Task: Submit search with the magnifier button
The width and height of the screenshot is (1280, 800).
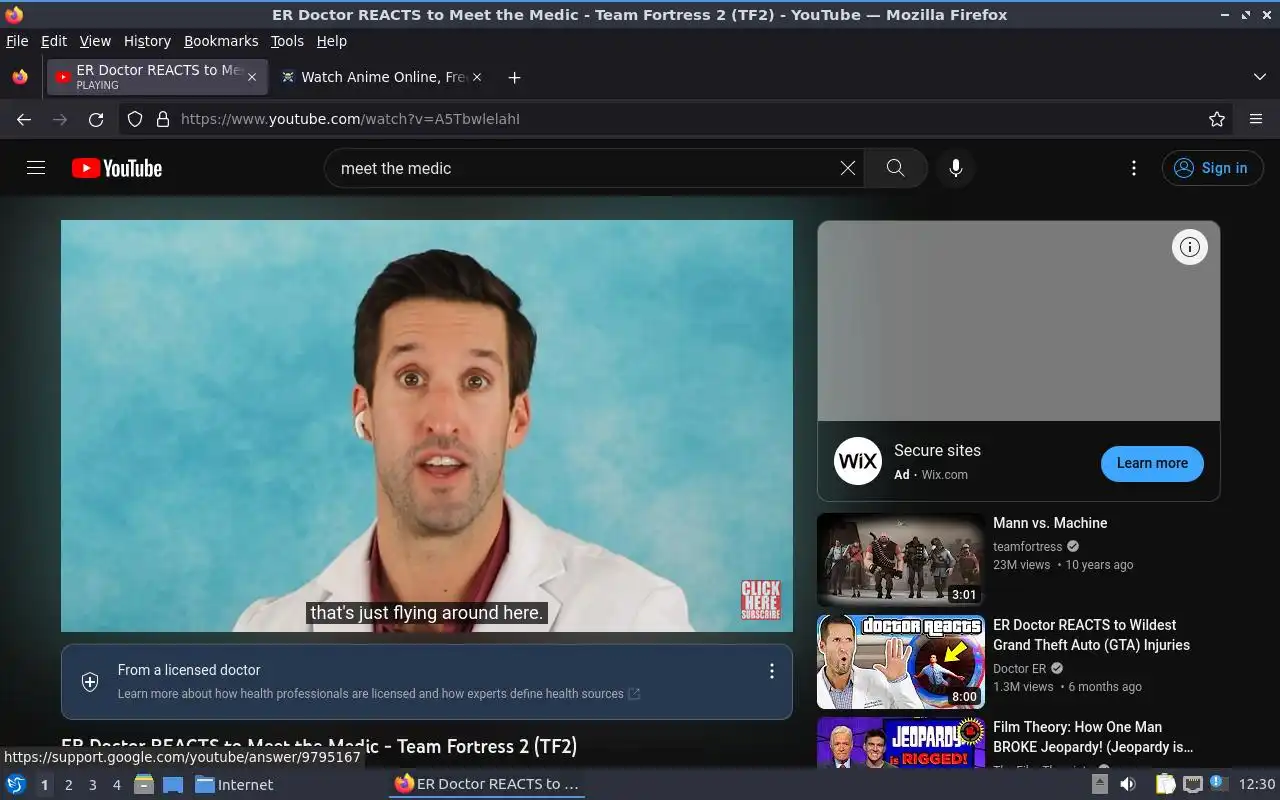Action: point(896,168)
